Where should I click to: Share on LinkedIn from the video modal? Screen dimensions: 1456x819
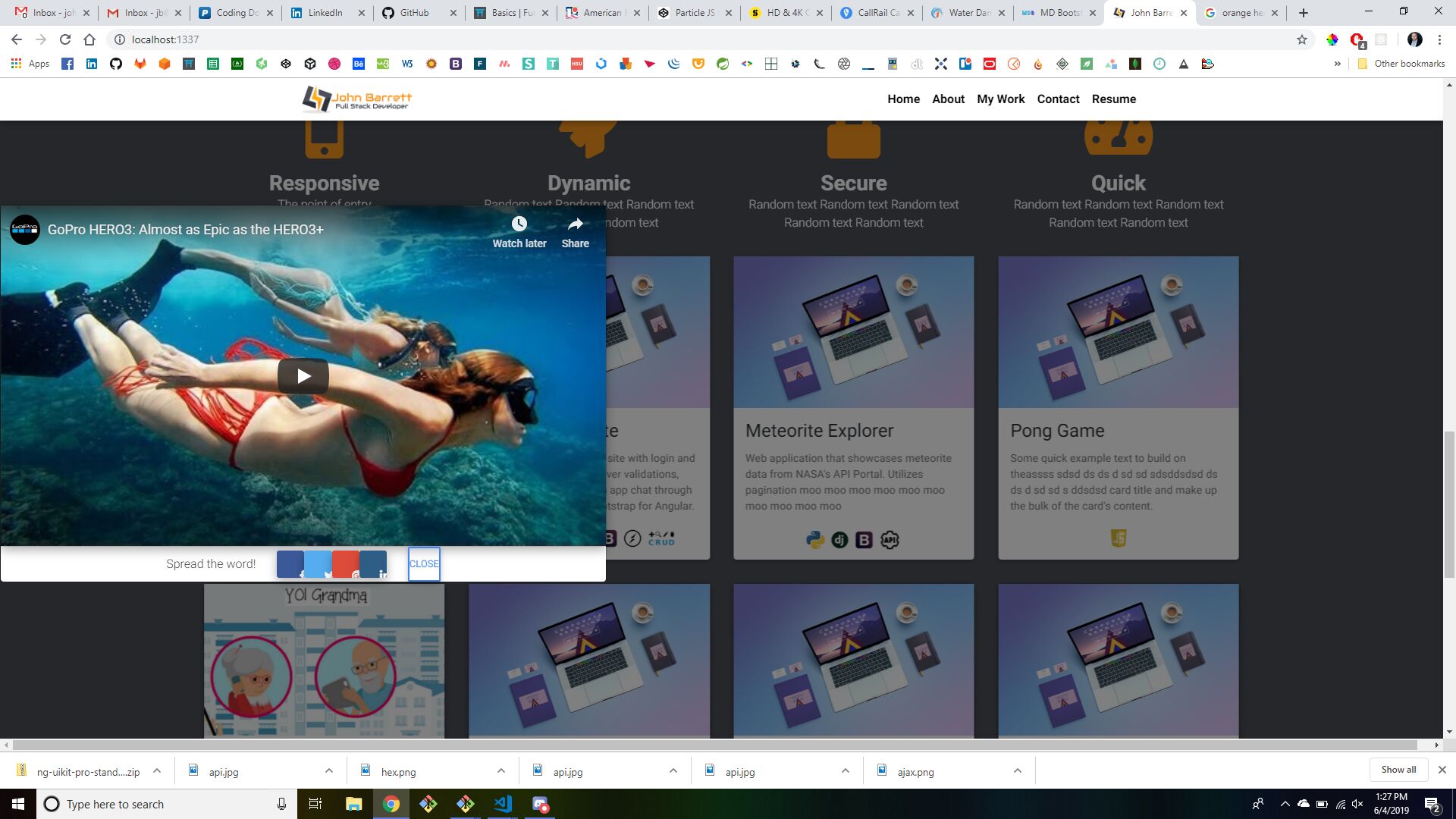tap(373, 564)
